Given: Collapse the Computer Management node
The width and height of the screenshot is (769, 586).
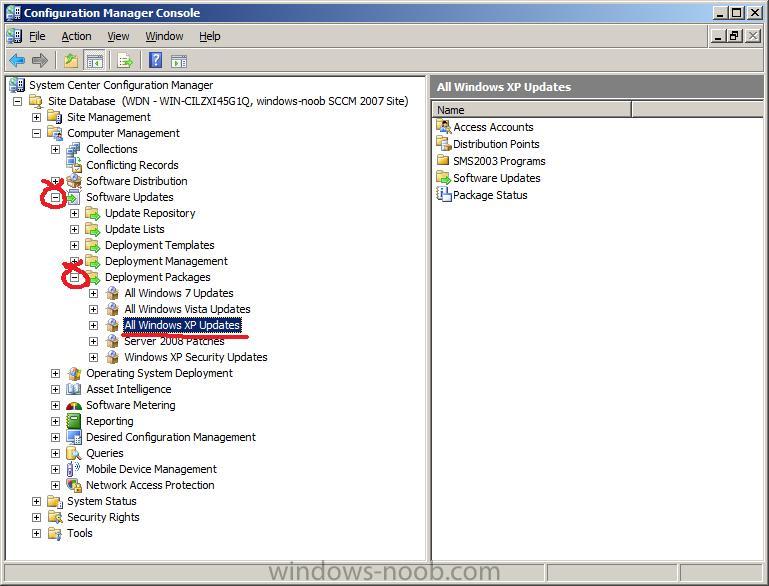Looking at the screenshot, I should [36, 133].
